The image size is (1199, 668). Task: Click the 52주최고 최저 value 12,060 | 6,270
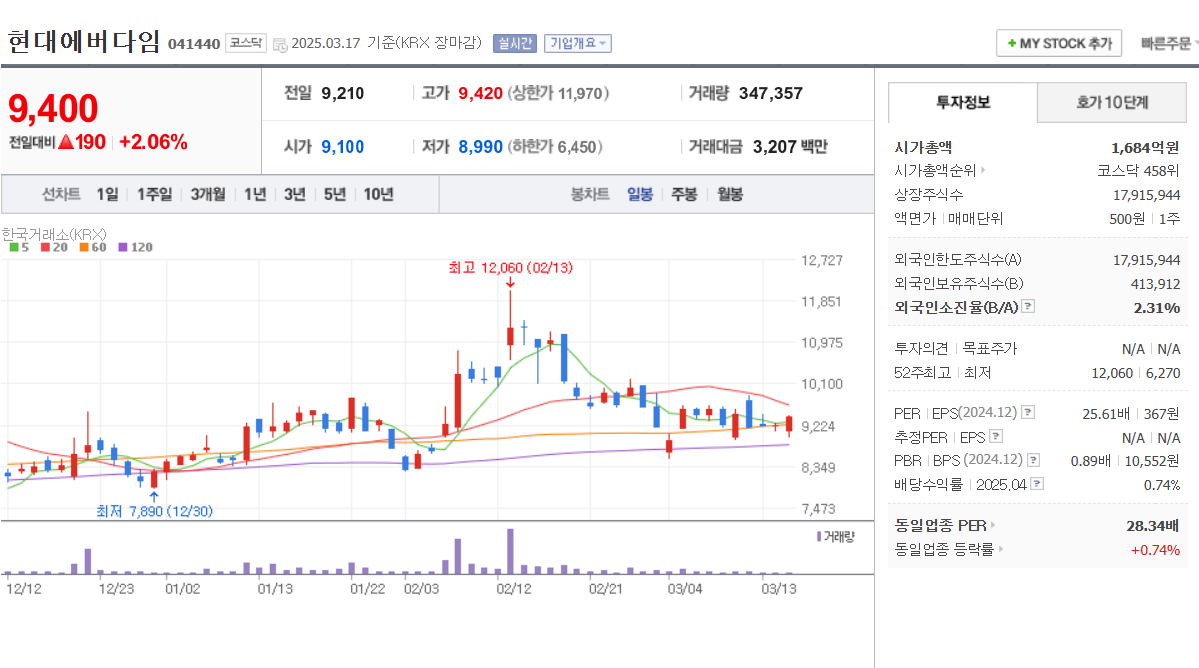[1136, 373]
